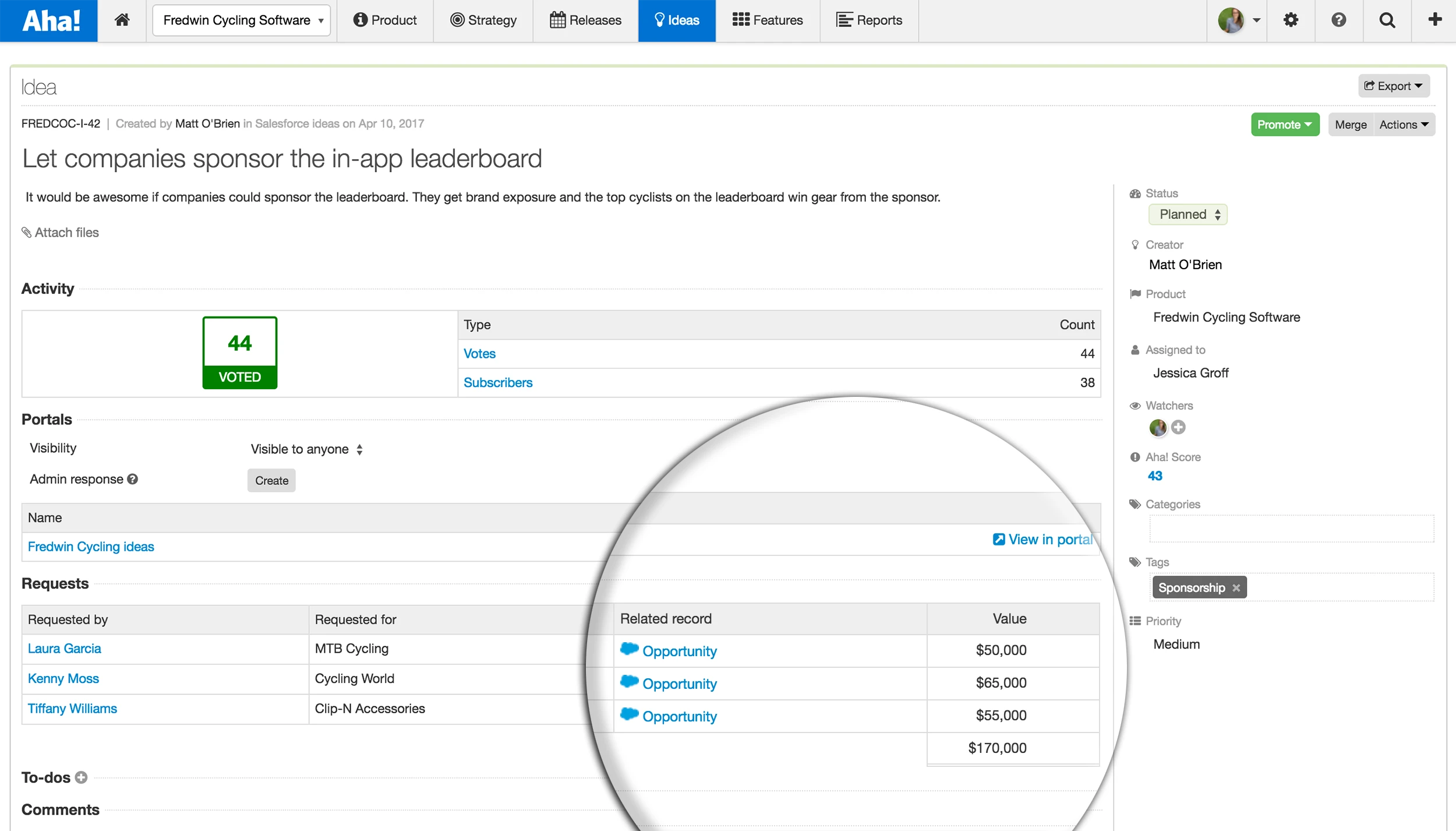Image resolution: width=1456 pixels, height=831 pixels.
Task: Open the Status Planned dropdown
Action: [1188, 214]
